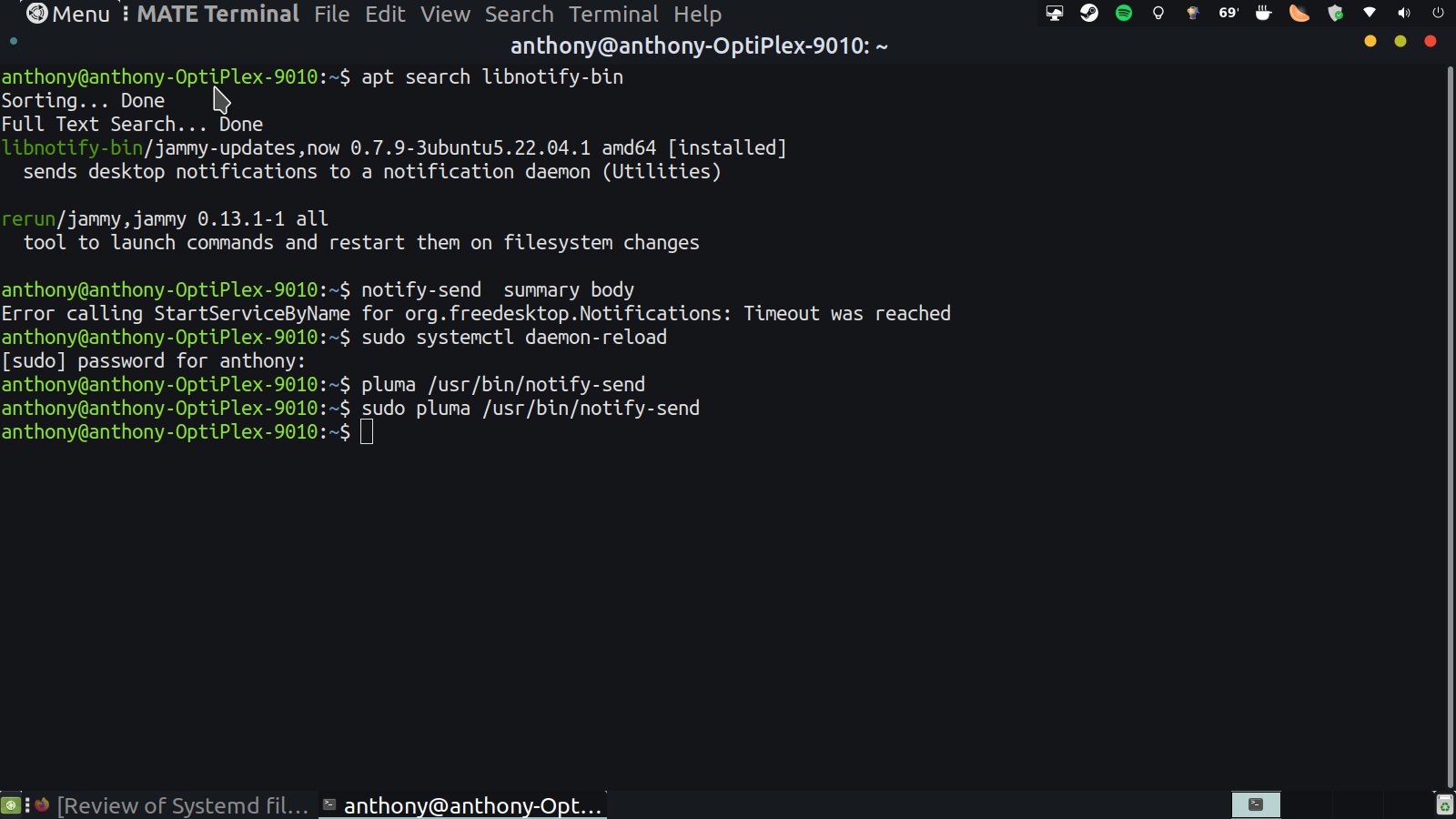Click the display monitor tray icon
This screenshot has width=1456, height=819.
(x=1055, y=13)
